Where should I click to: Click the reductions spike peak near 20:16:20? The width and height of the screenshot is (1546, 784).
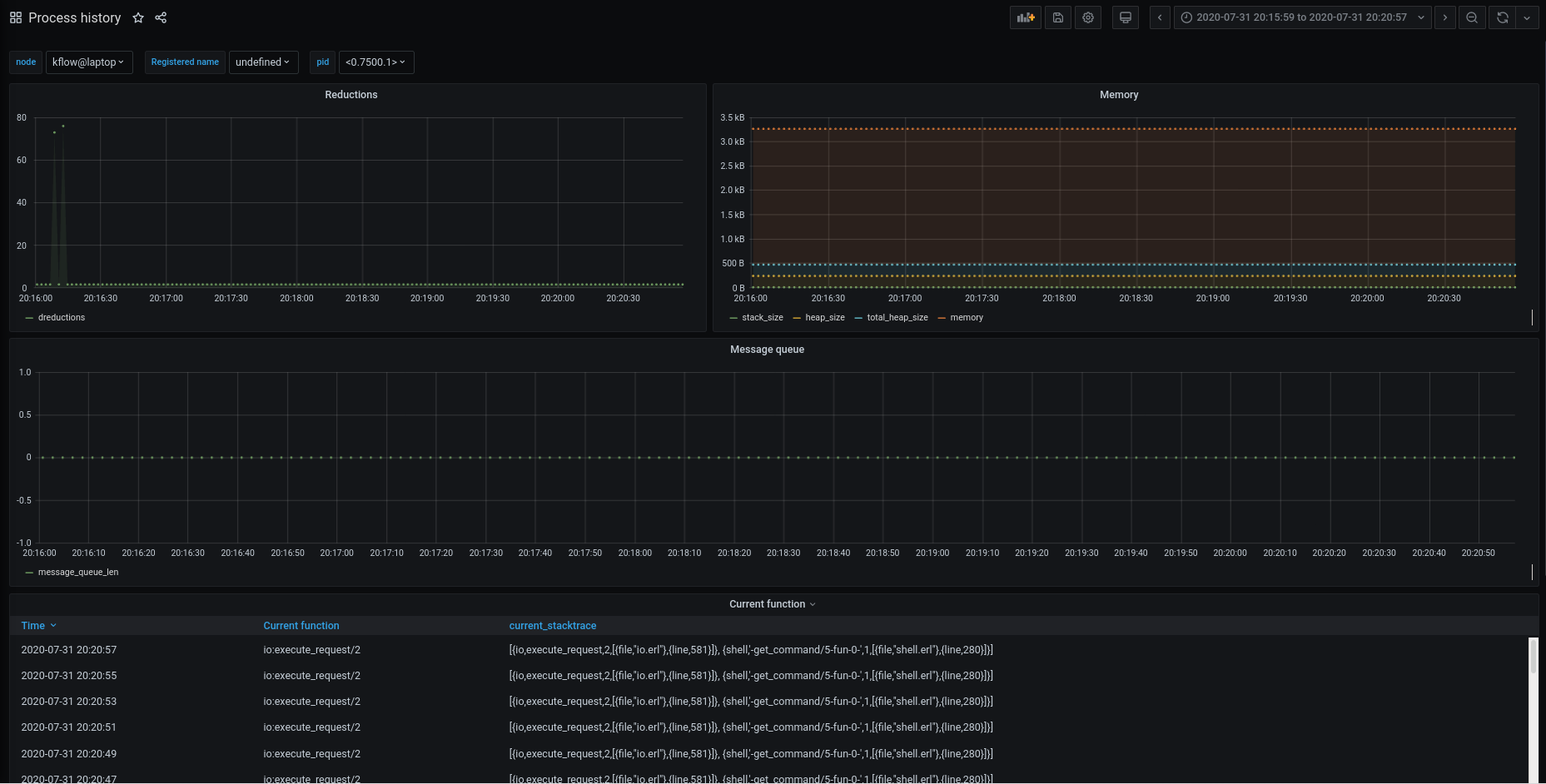(x=63, y=127)
